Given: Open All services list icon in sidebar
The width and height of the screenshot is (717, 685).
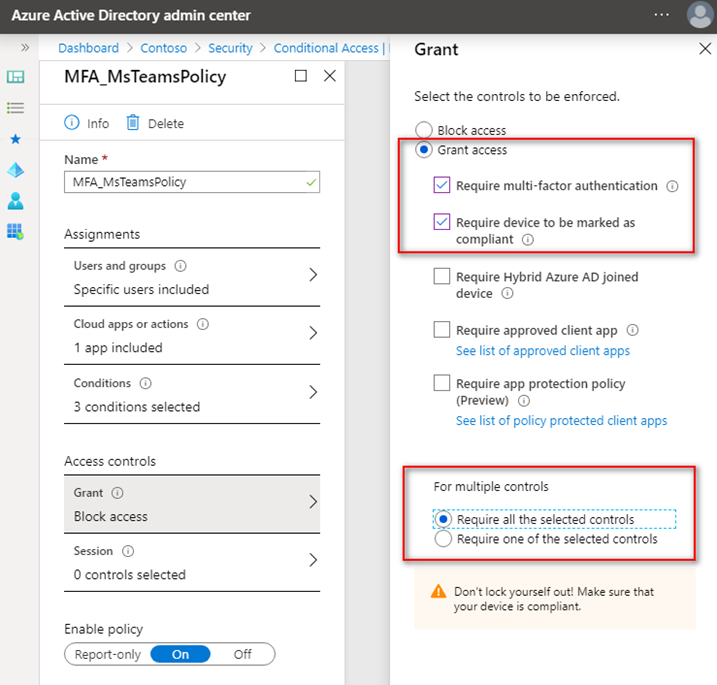Looking at the screenshot, I should 16,108.
